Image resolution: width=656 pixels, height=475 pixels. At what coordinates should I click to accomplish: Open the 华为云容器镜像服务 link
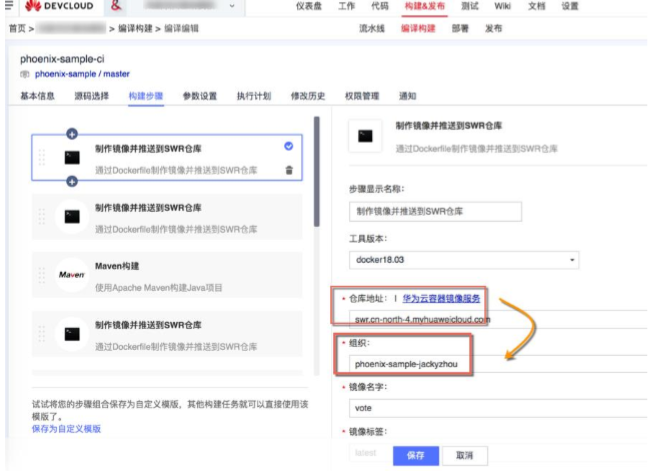click(x=441, y=298)
